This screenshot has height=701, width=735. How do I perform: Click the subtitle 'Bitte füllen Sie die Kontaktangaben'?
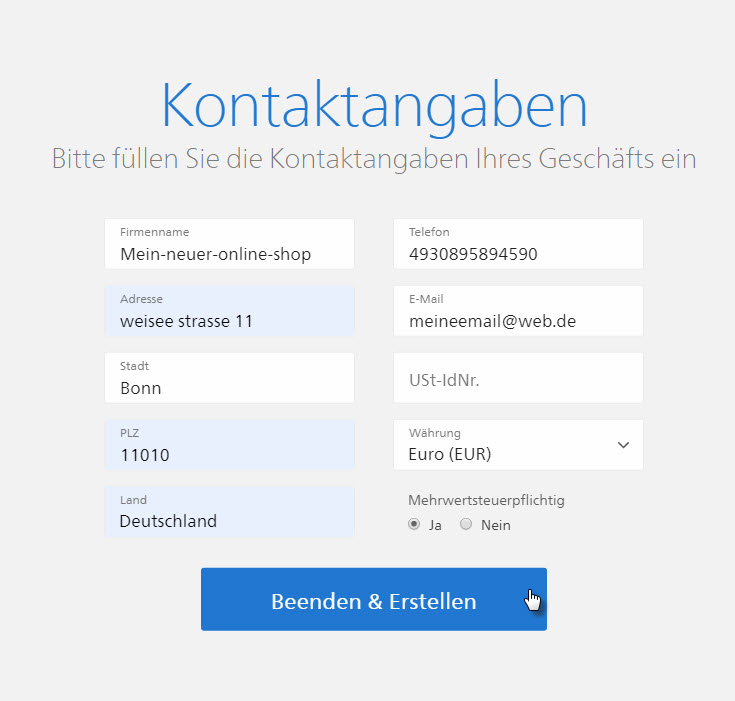(373, 159)
